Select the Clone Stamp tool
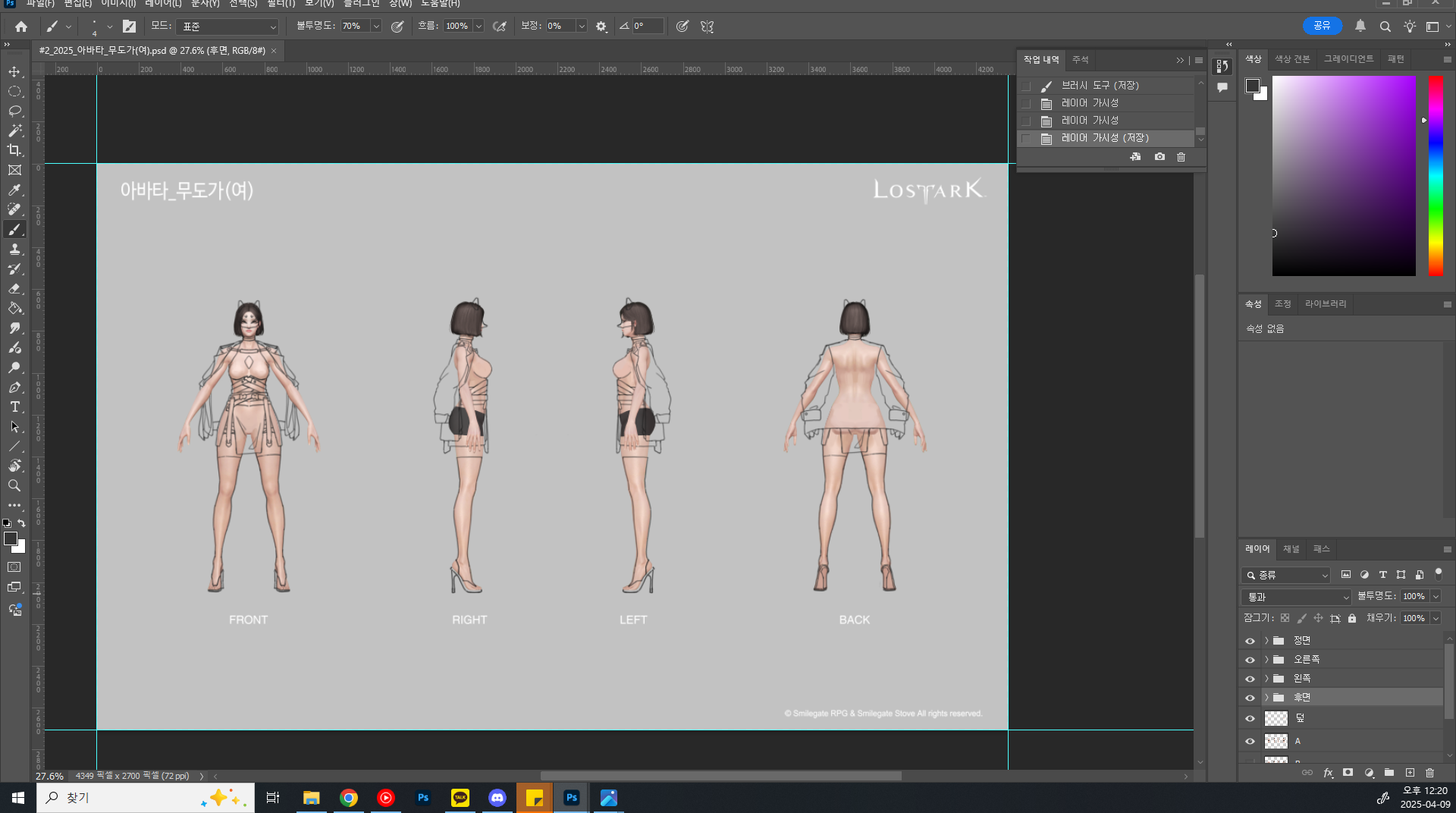 coord(14,249)
